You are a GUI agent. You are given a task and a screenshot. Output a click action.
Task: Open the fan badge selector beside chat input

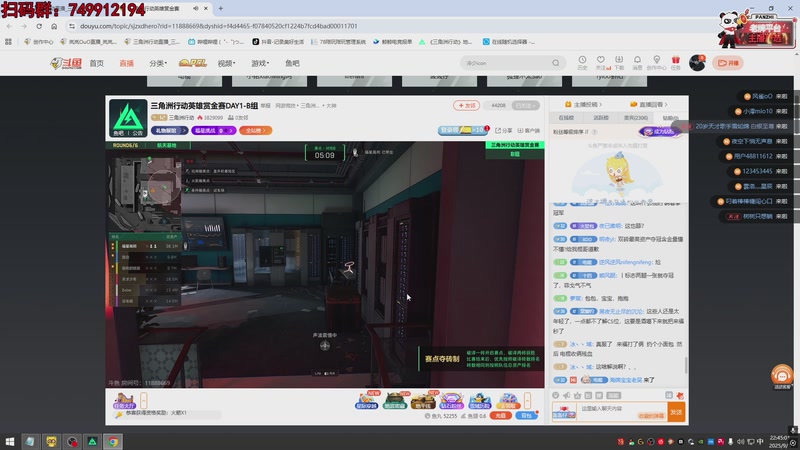tap(564, 412)
